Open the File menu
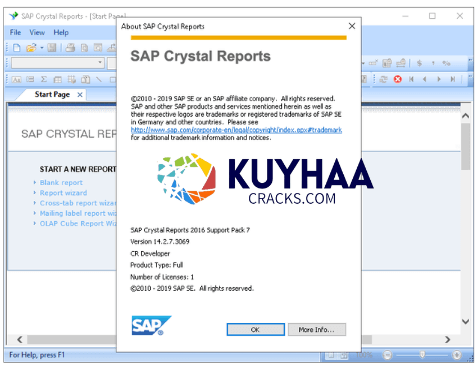 (x=15, y=32)
